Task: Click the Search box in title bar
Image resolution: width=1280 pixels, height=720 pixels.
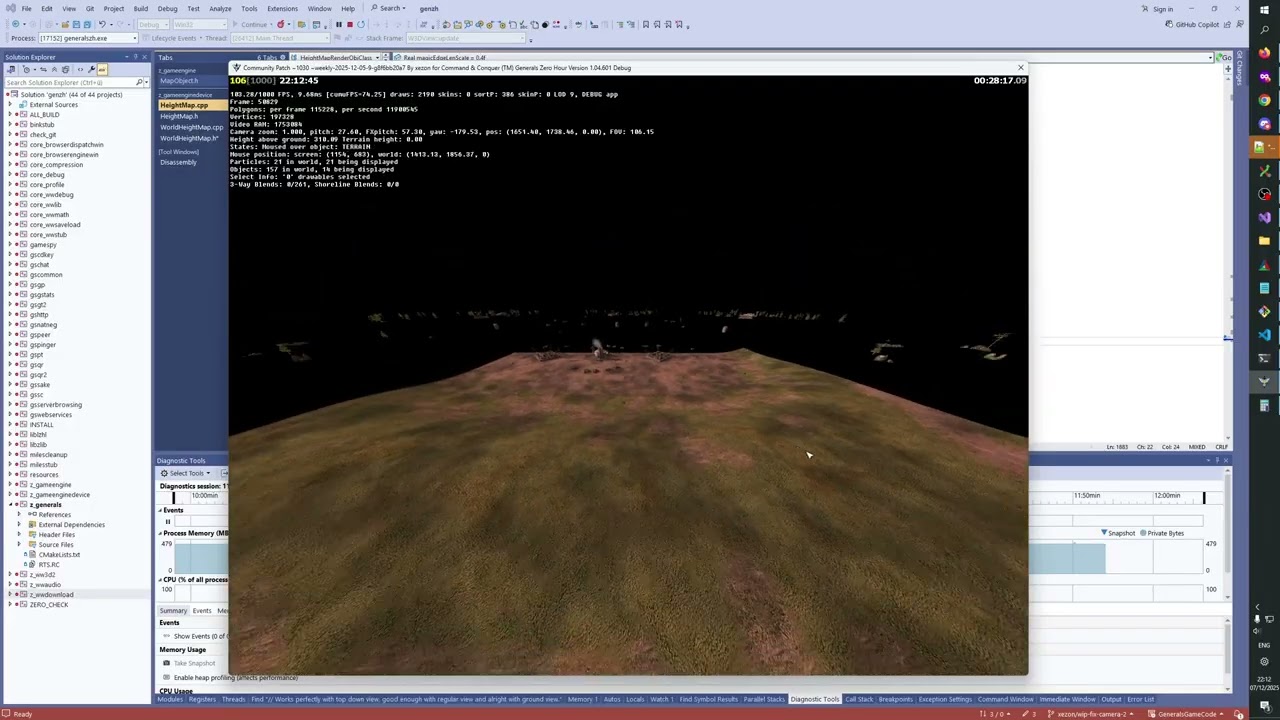Action: (x=386, y=9)
